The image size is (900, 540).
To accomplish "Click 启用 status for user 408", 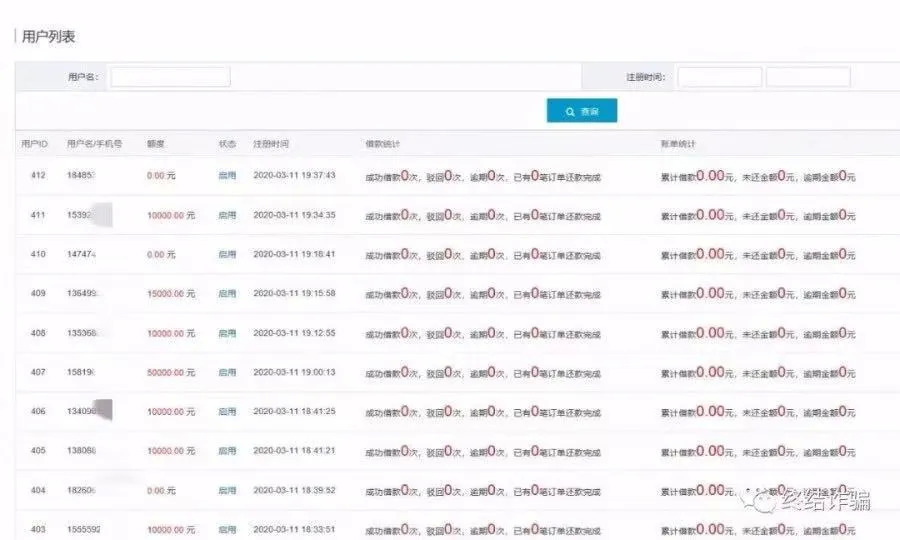I will coord(227,333).
